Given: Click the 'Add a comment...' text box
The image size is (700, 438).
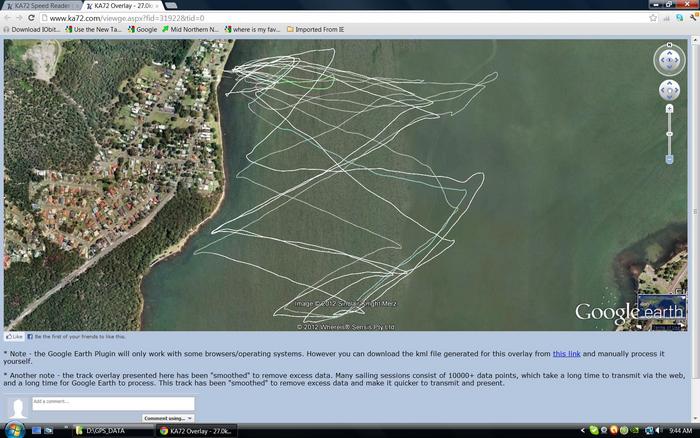Looking at the screenshot, I should point(112,403).
